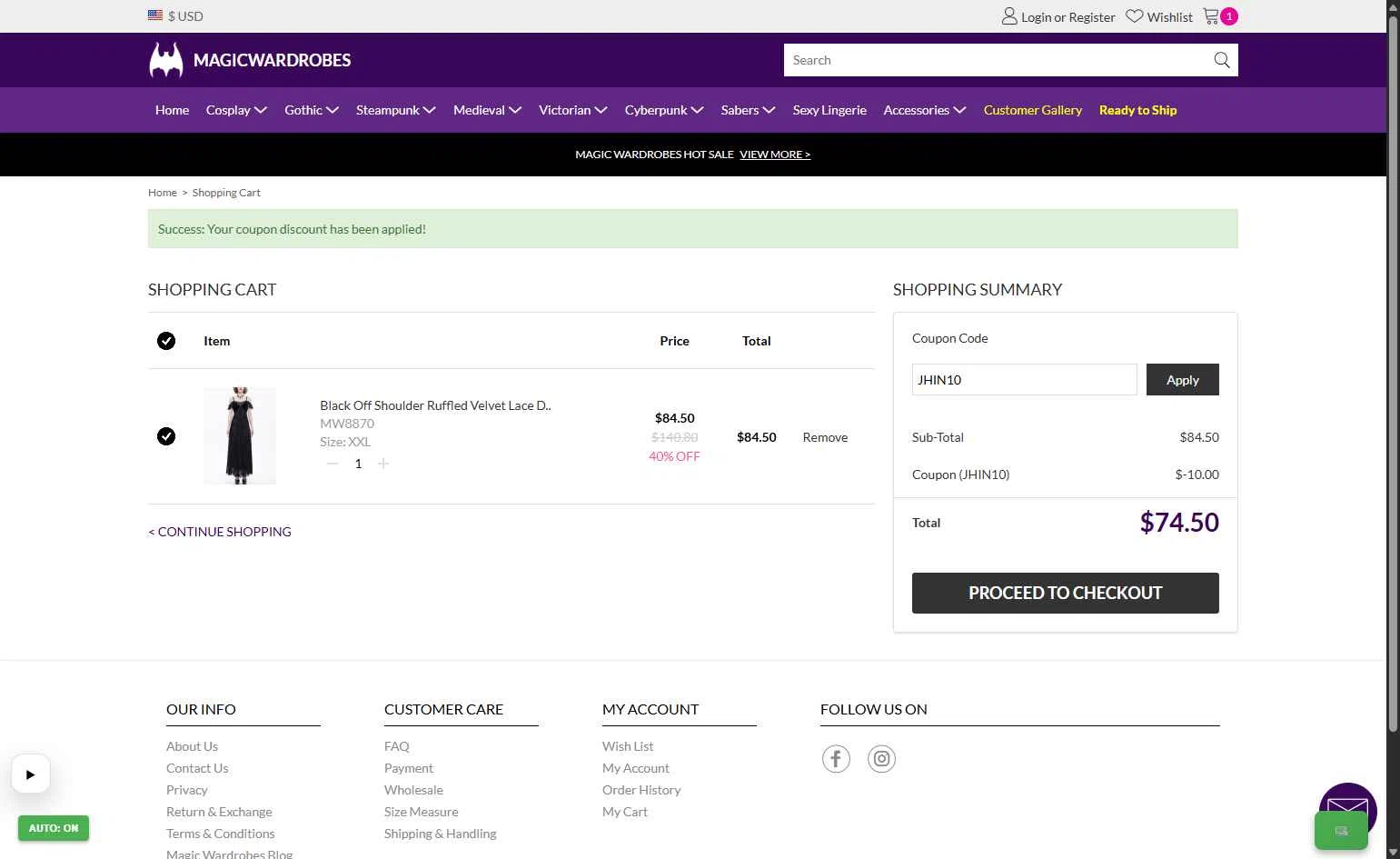Click Login or Register link

(1067, 16)
